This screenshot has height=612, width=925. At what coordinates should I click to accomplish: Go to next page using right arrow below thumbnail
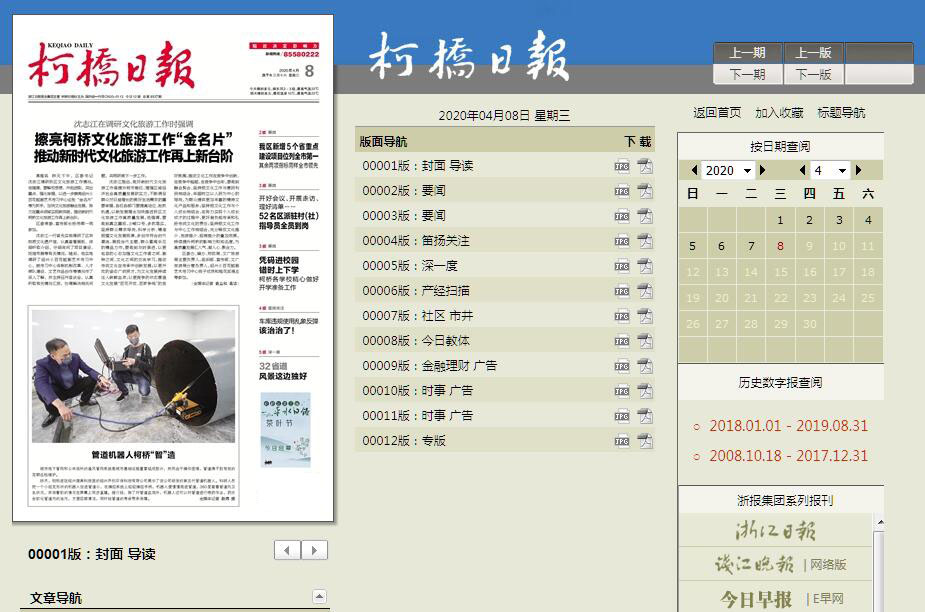coord(314,551)
